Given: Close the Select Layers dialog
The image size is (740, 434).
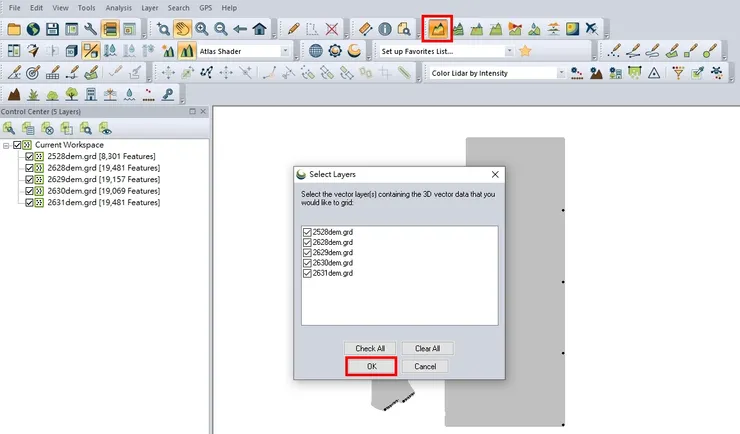Looking at the screenshot, I should [x=495, y=175].
